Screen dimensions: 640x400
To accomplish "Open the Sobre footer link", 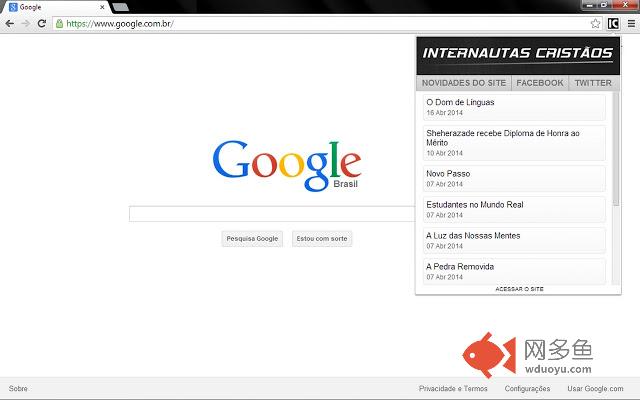I will tap(18, 389).
